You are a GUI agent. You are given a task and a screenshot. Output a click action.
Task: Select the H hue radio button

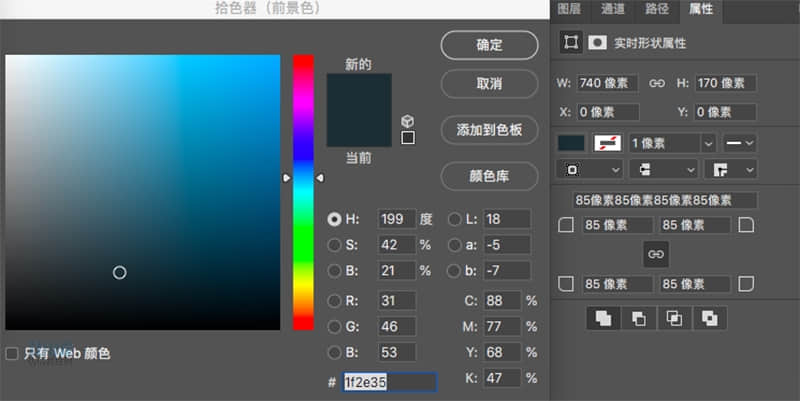[x=334, y=219]
